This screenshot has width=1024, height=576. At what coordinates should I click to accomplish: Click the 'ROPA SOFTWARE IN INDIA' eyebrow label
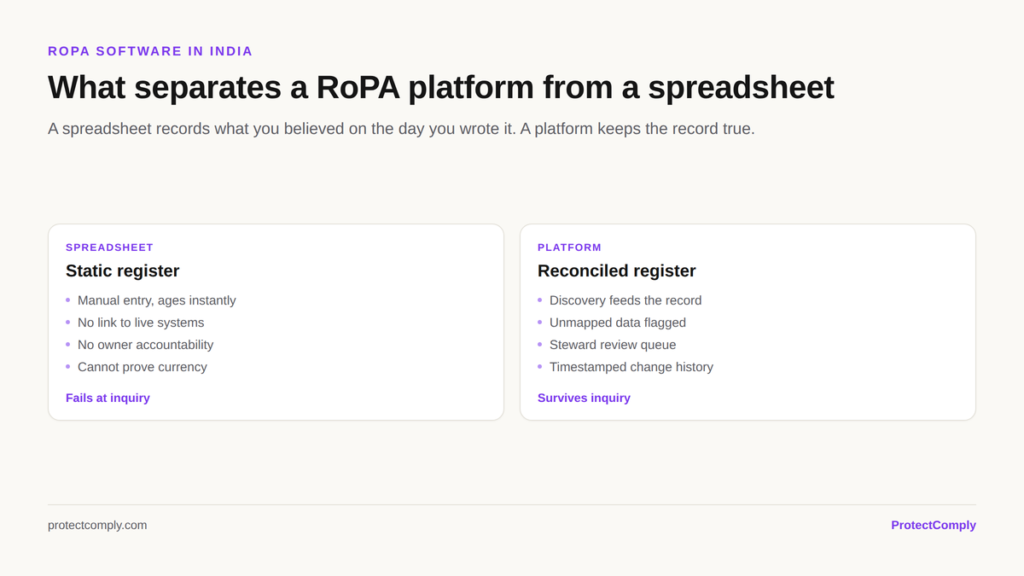pos(150,51)
